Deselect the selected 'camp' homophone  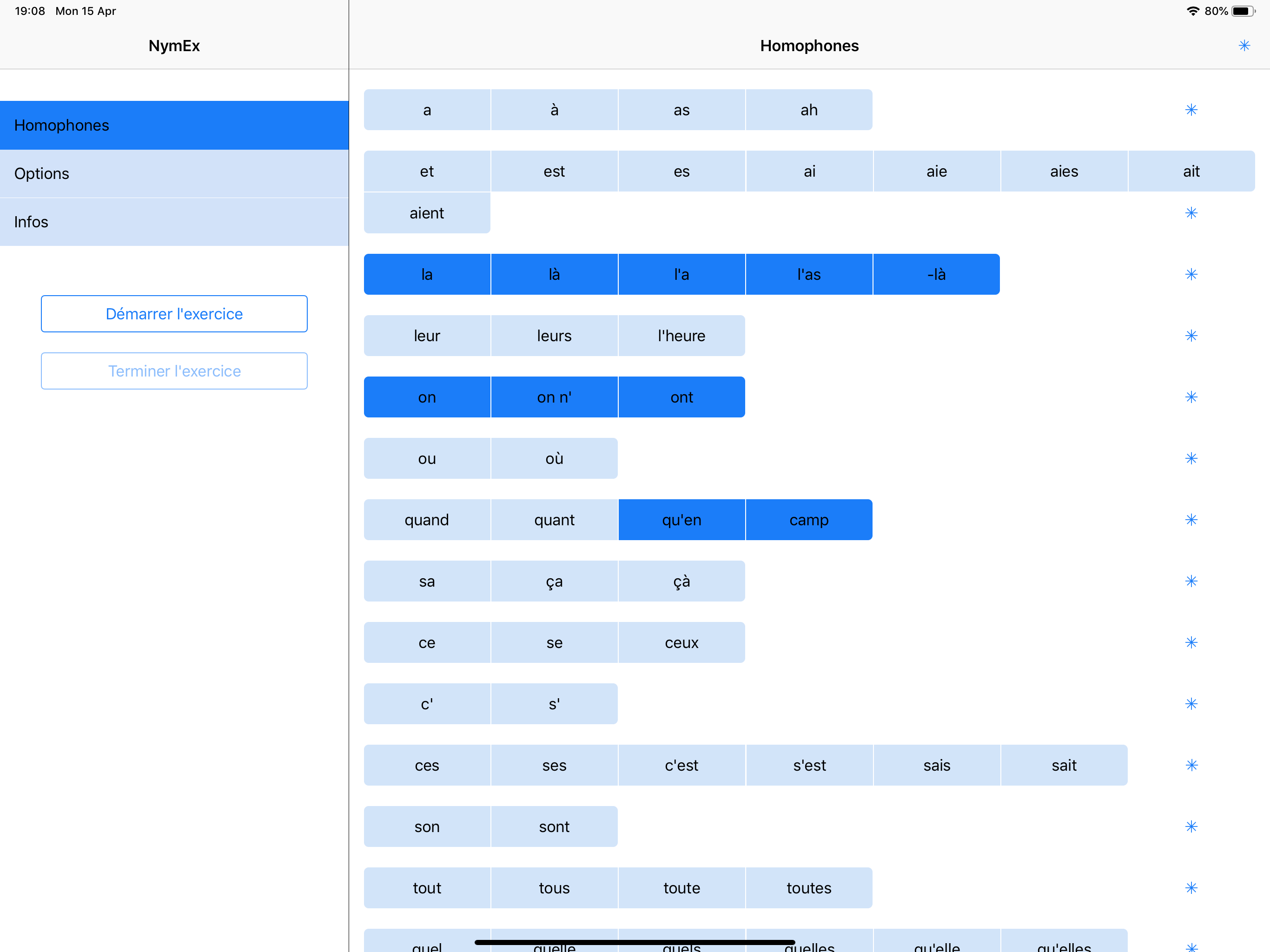click(808, 520)
